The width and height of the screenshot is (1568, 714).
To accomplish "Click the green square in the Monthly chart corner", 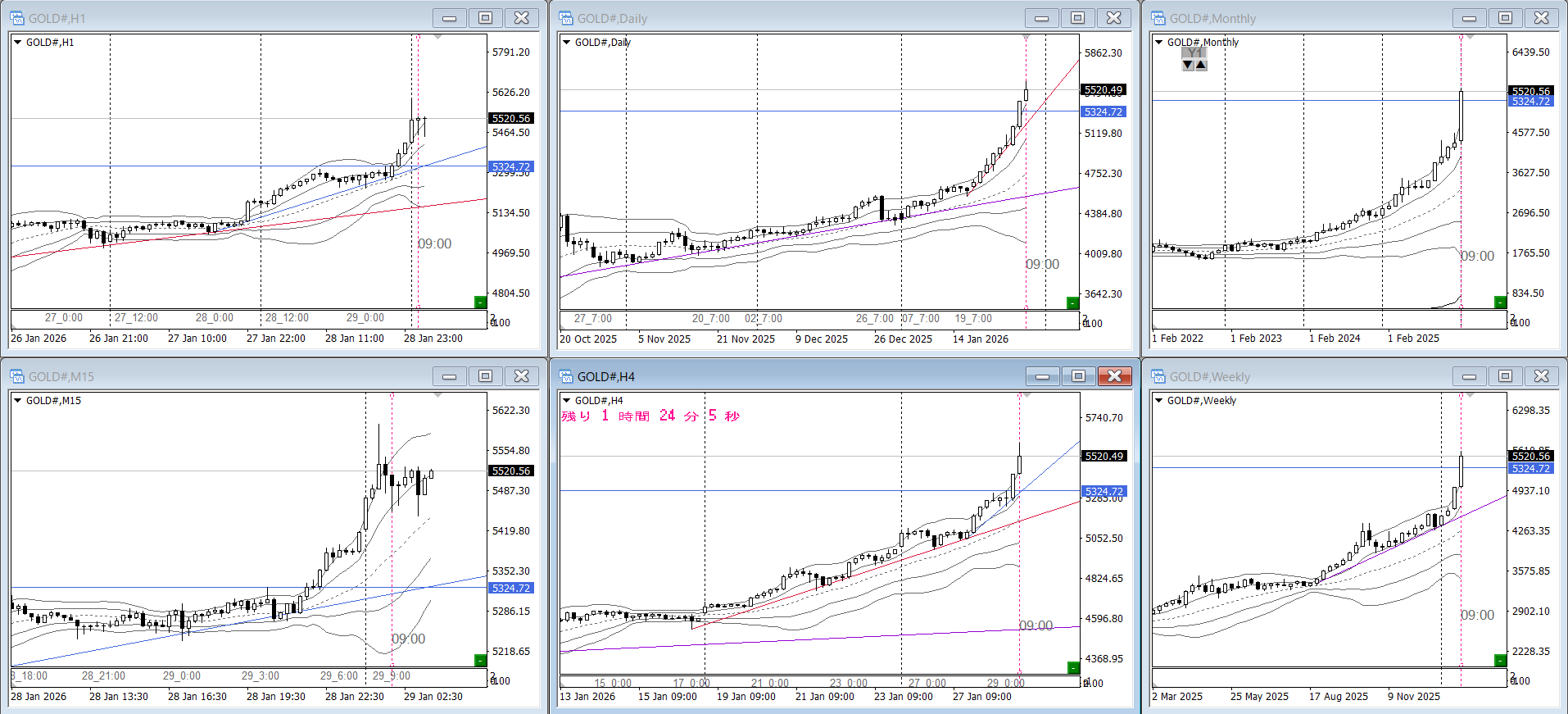I will 1500,302.
